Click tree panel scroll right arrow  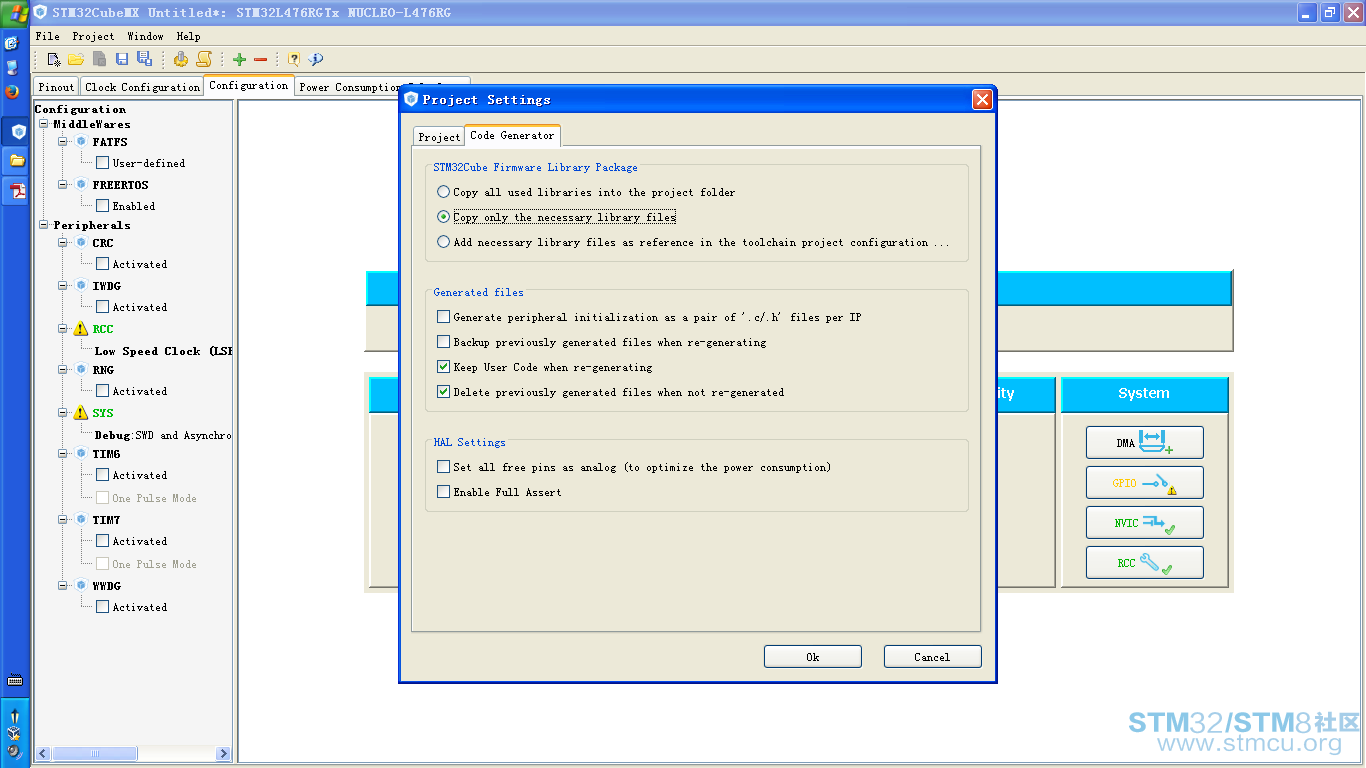224,754
